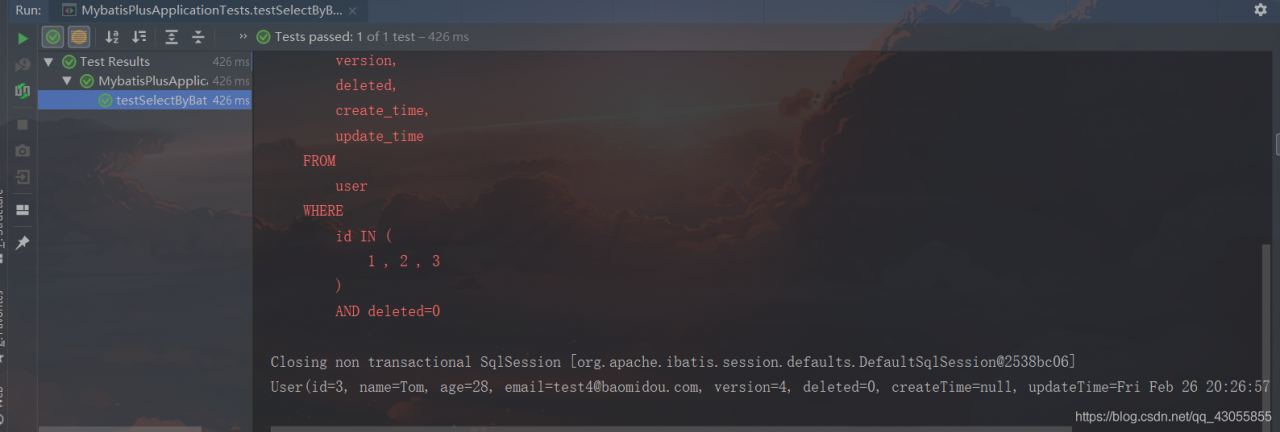Select the testSelectByBat test item

point(161,100)
